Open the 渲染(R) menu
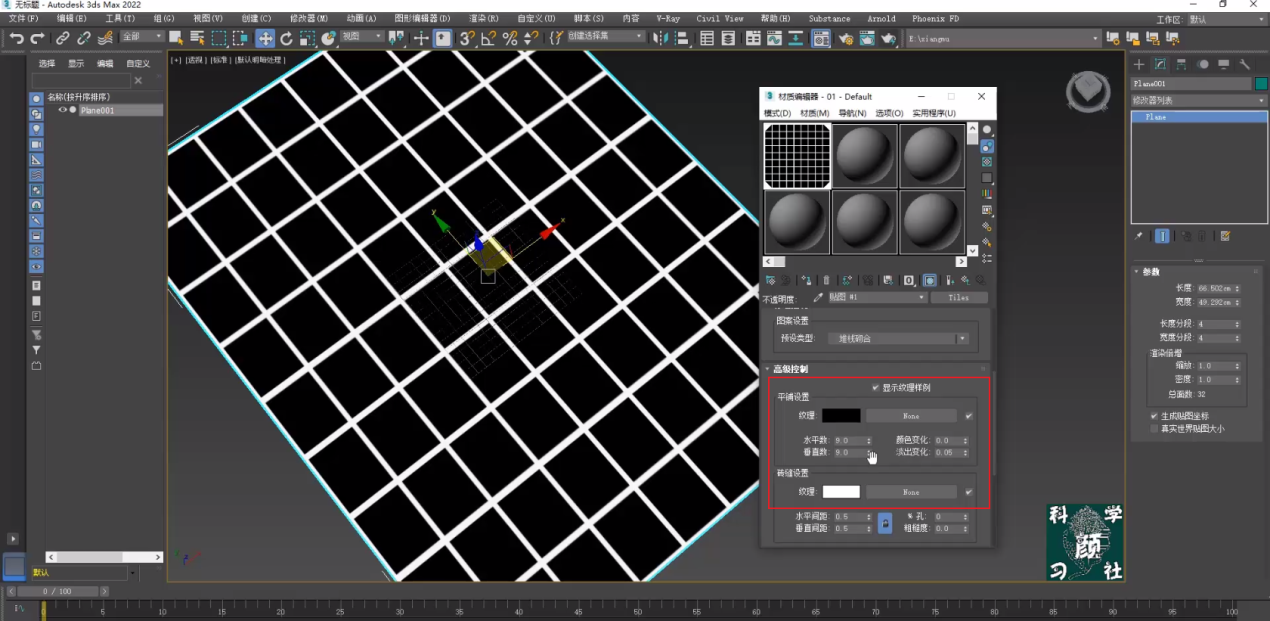 point(484,19)
